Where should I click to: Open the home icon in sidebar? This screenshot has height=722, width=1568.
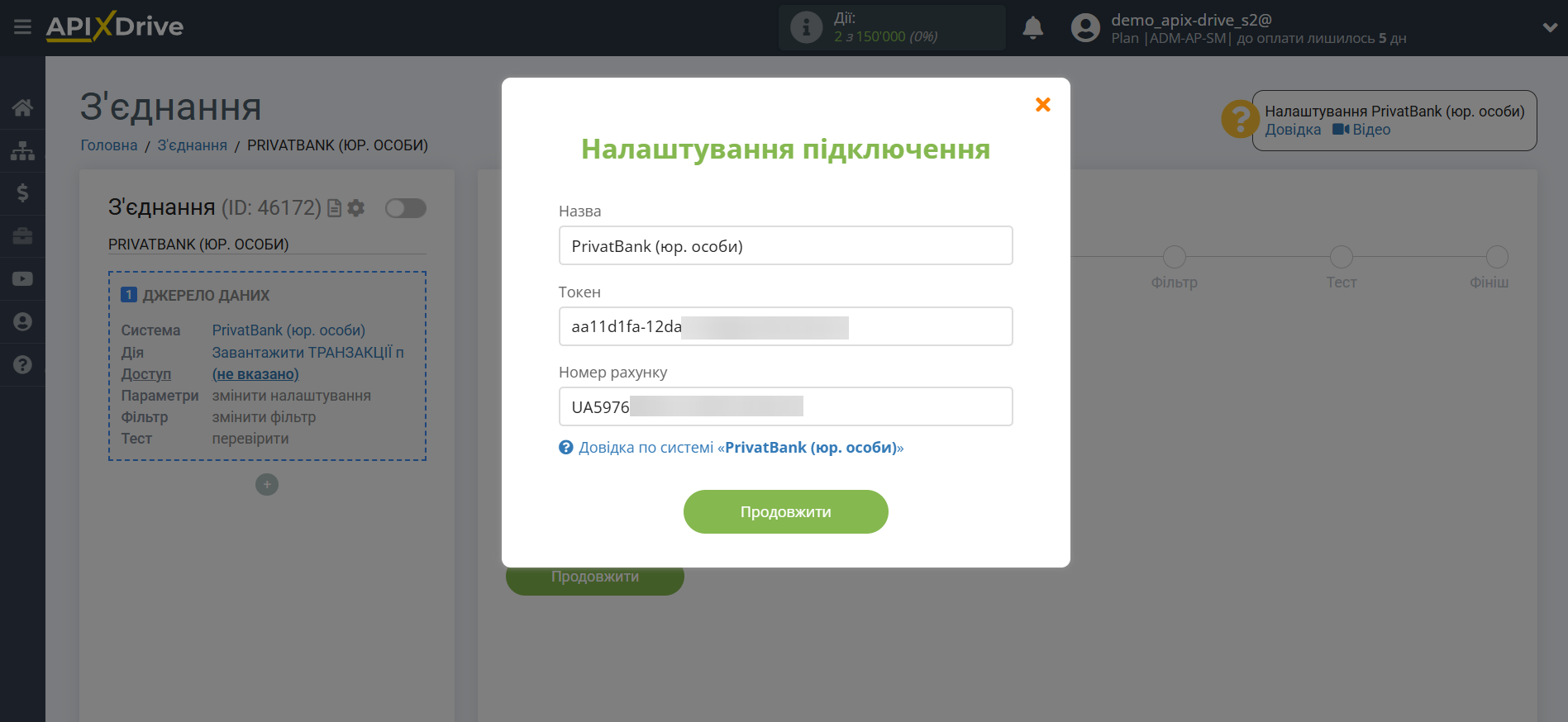pyautogui.click(x=22, y=107)
